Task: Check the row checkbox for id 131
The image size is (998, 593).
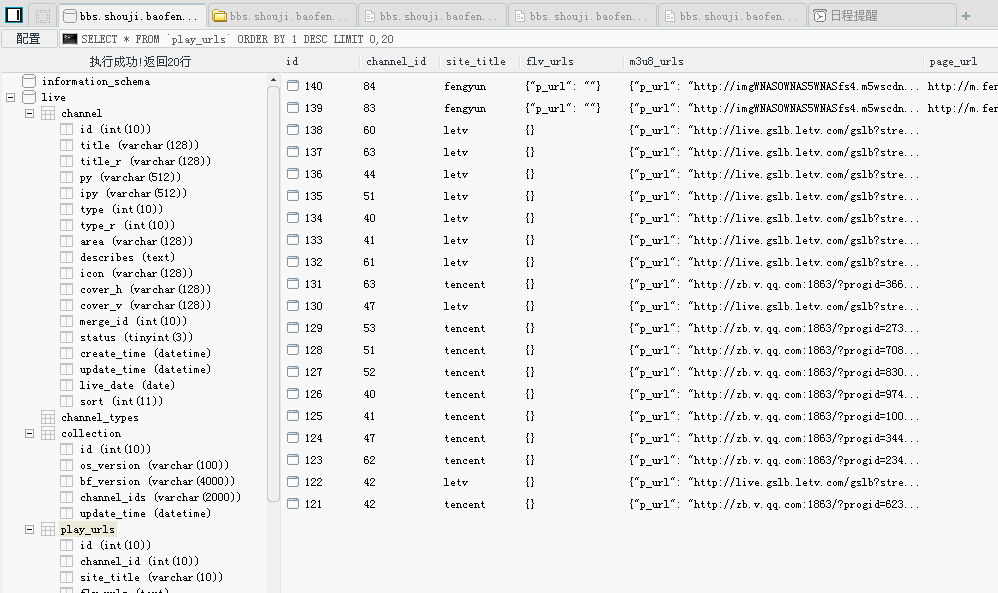Action: pyautogui.click(x=293, y=284)
